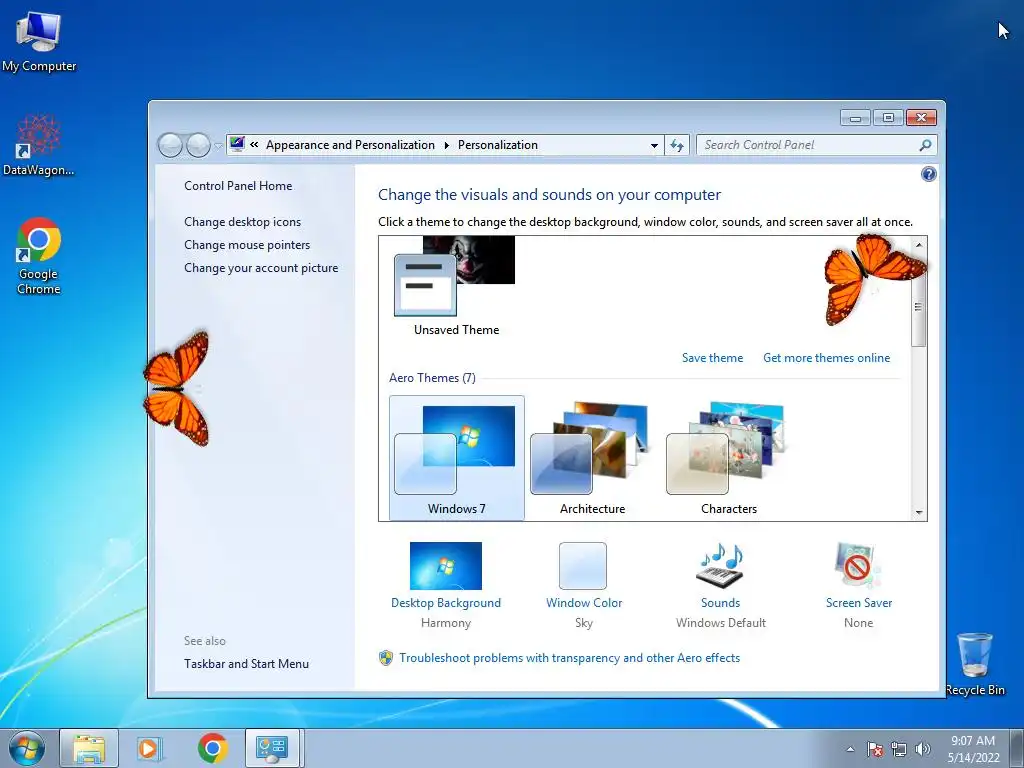Select the Windows 7 Aero theme
Viewport: 1024px width, 768px height.
coord(456,458)
